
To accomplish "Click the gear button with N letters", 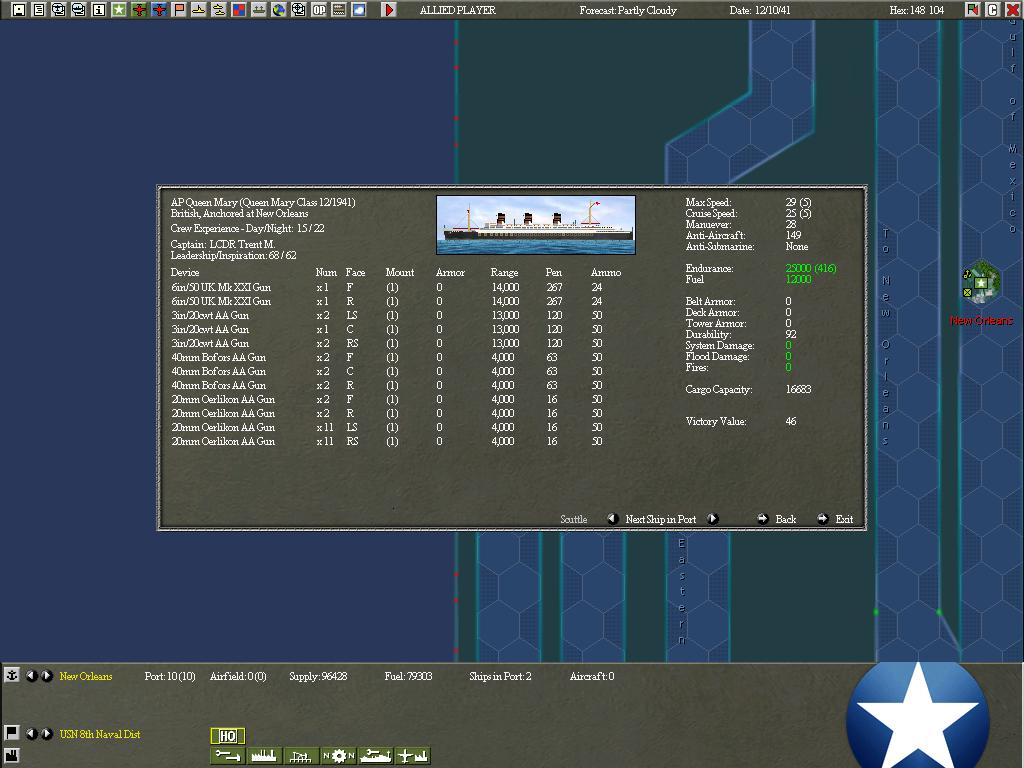I will tap(338, 756).
